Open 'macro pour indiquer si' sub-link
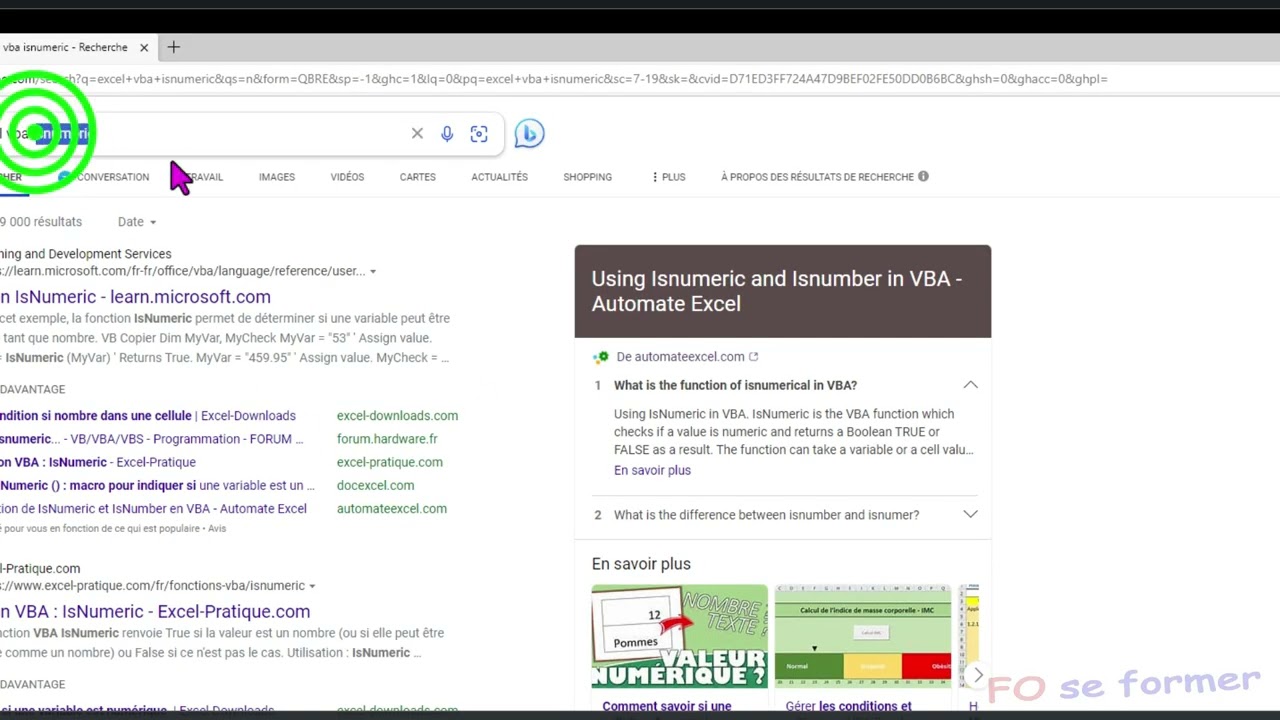Image resolution: width=1280 pixels, height=720 pixels. [x=157, y=485]
